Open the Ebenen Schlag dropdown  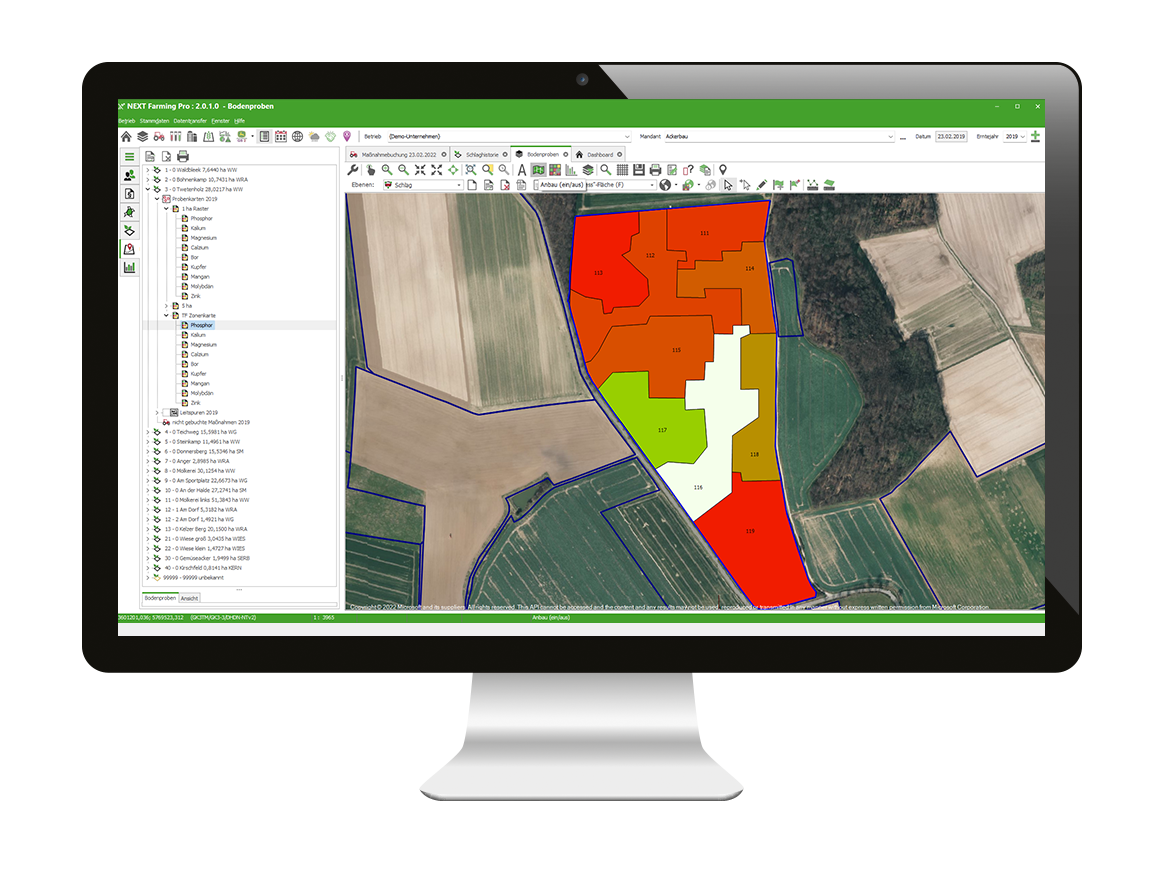pos(459,184)
